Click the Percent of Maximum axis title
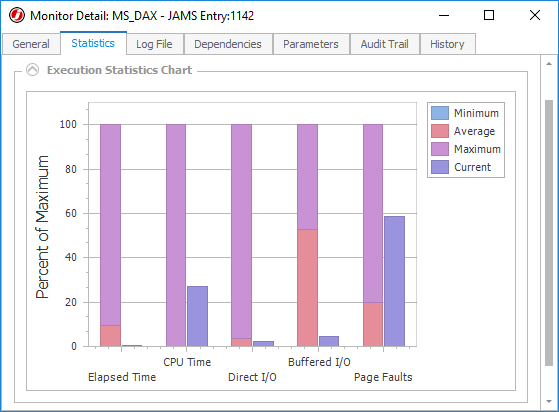The image size is (559, 412). click(42, 227)
